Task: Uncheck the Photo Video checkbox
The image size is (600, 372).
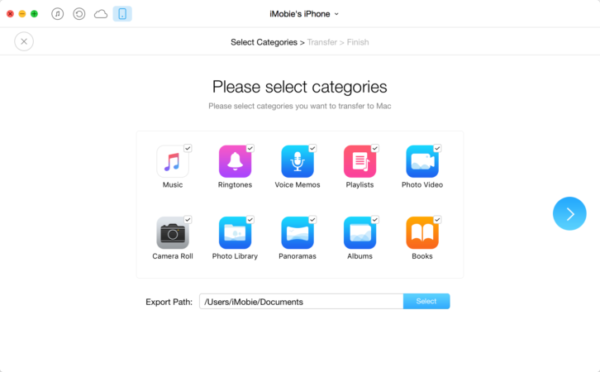Action: pos(437,148)
